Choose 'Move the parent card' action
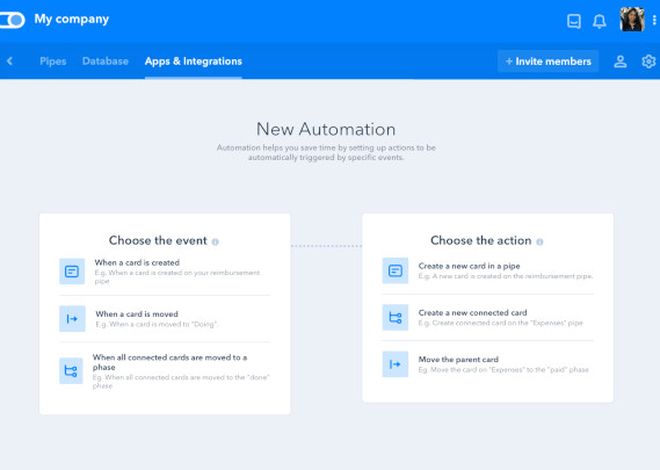The height and width of the screenshot is (470, 660). pos(488,364)
